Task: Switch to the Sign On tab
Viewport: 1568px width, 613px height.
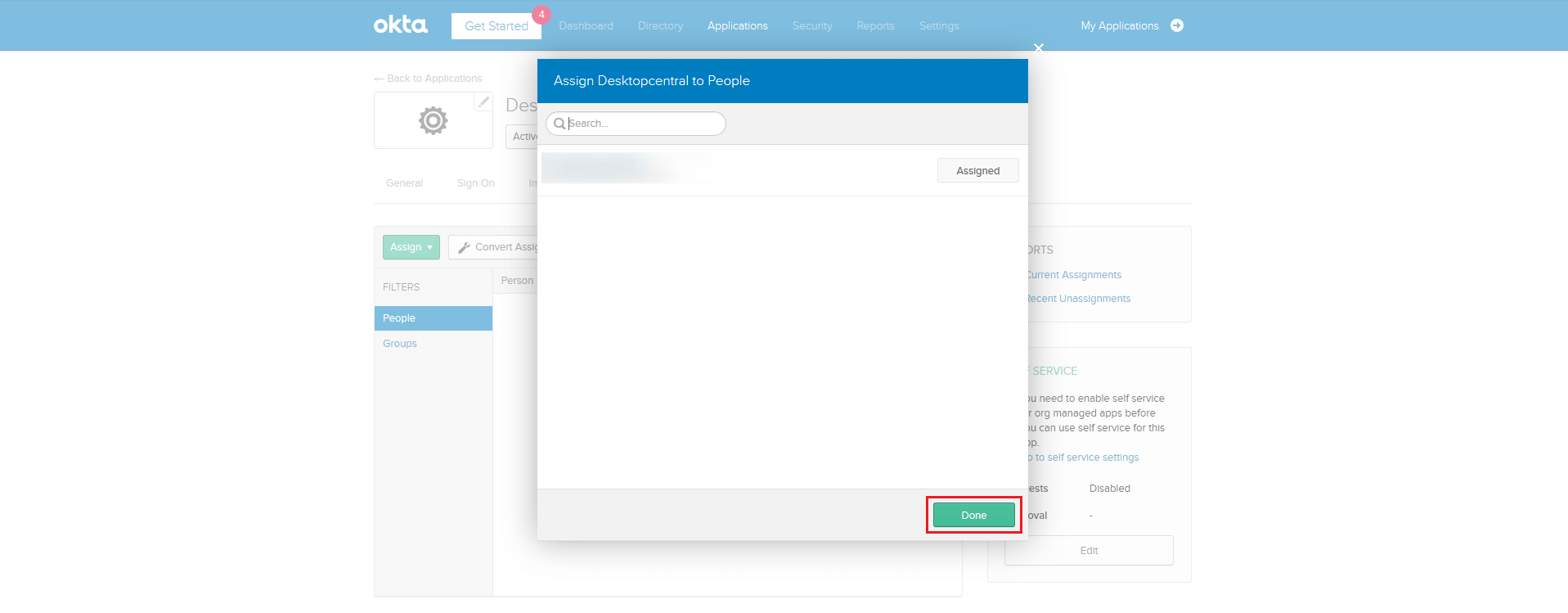Action: 476,183
